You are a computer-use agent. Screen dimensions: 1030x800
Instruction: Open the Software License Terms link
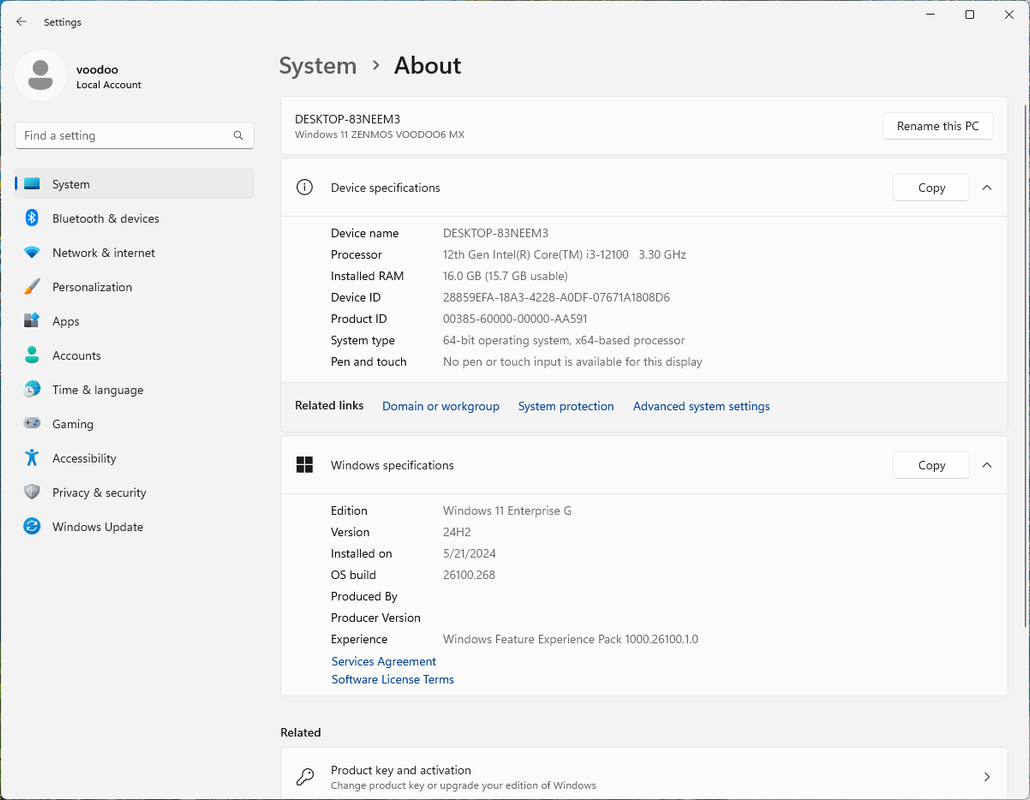coord(393,680)
